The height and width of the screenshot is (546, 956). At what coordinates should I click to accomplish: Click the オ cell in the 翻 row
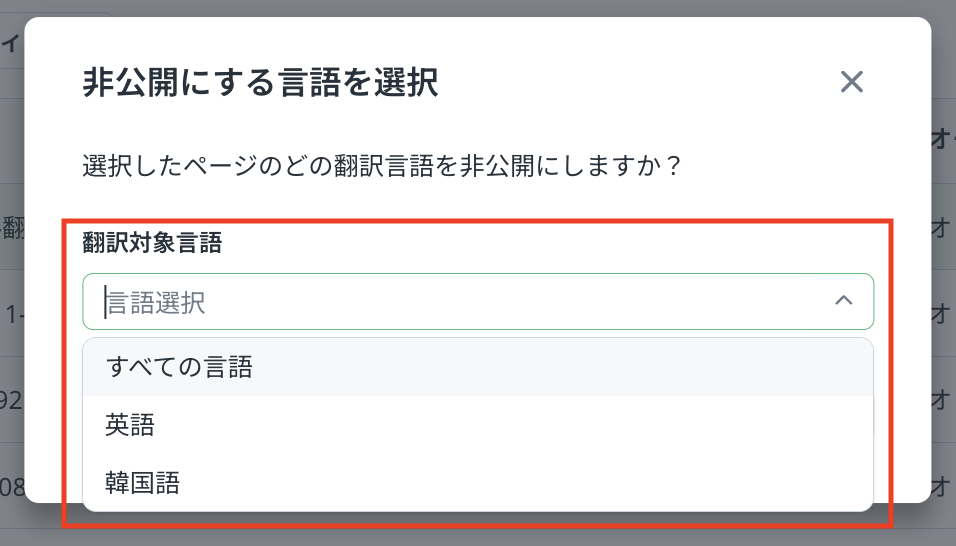[942, 227]
